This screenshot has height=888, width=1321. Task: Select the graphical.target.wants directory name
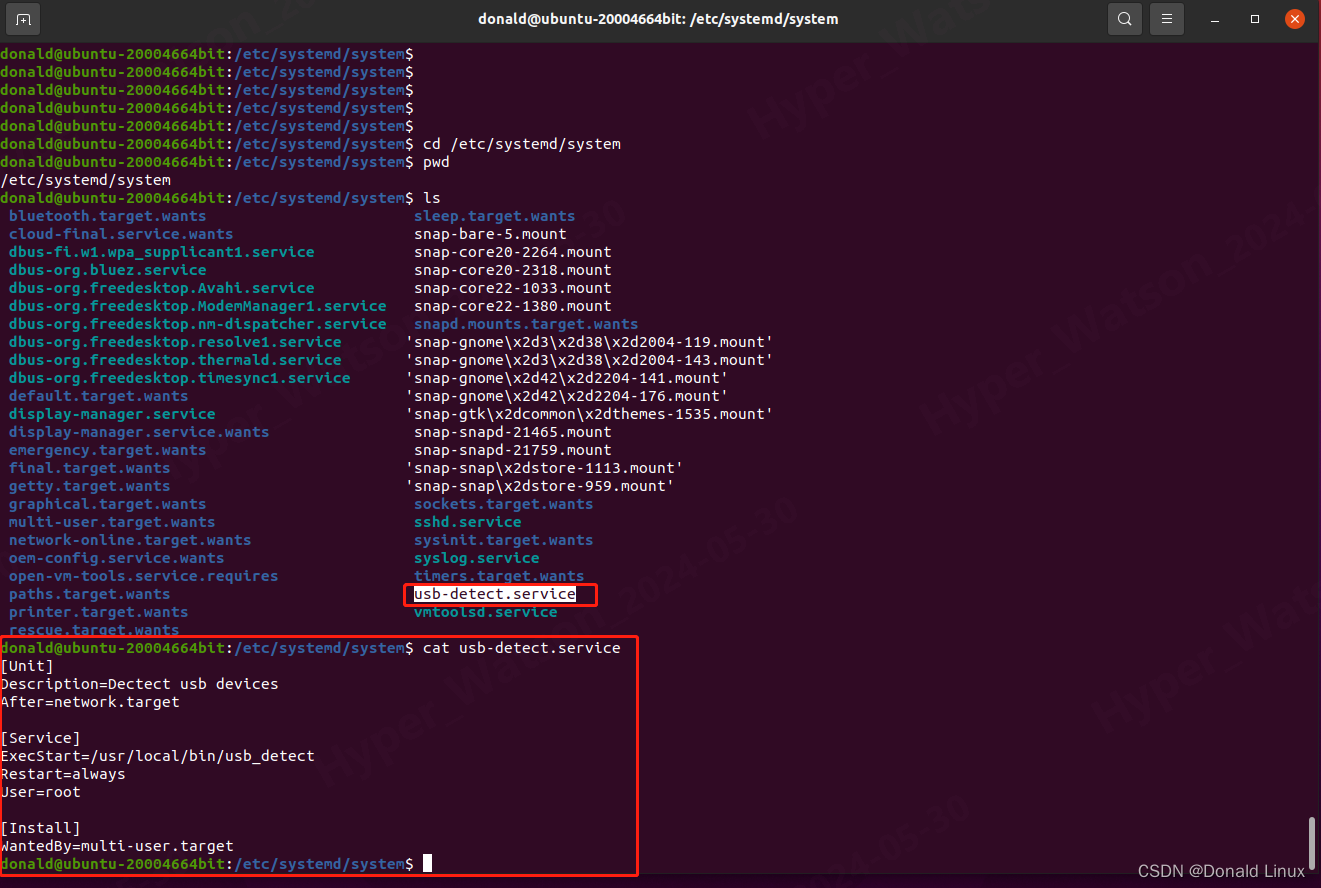[107, 504]
